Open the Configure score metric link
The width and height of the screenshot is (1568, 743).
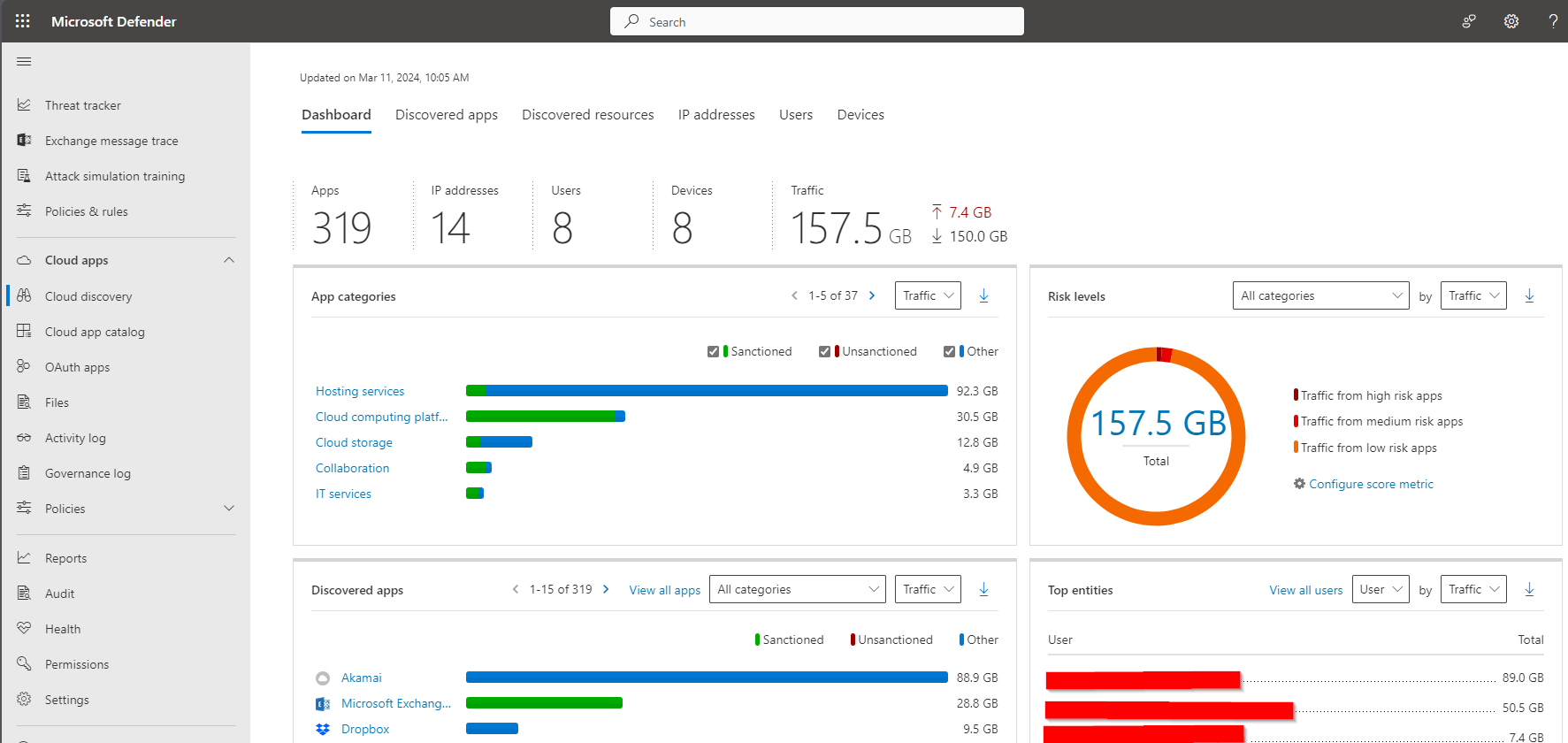(x=1370, y=484)
